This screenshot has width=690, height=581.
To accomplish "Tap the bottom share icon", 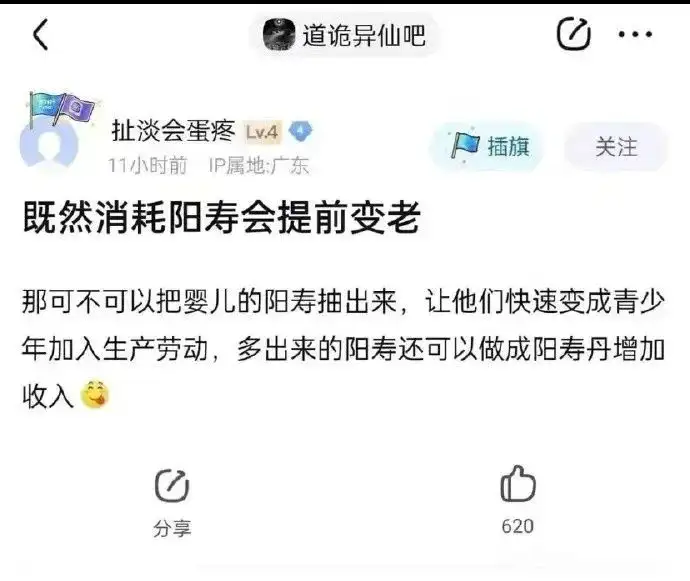I will pyautogui.click(x=172, y=485).
